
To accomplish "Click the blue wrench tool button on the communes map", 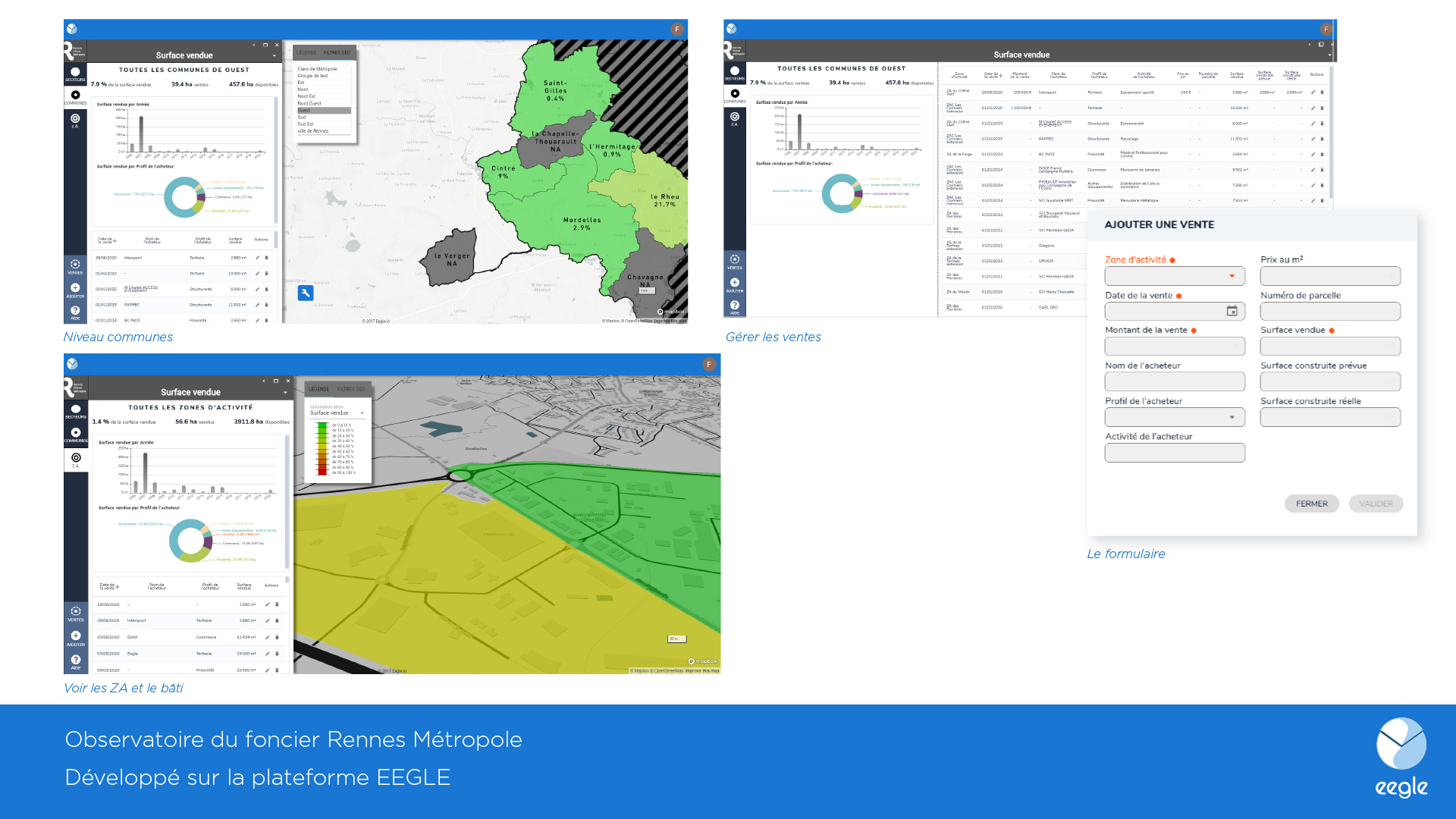I will (306, 293).
